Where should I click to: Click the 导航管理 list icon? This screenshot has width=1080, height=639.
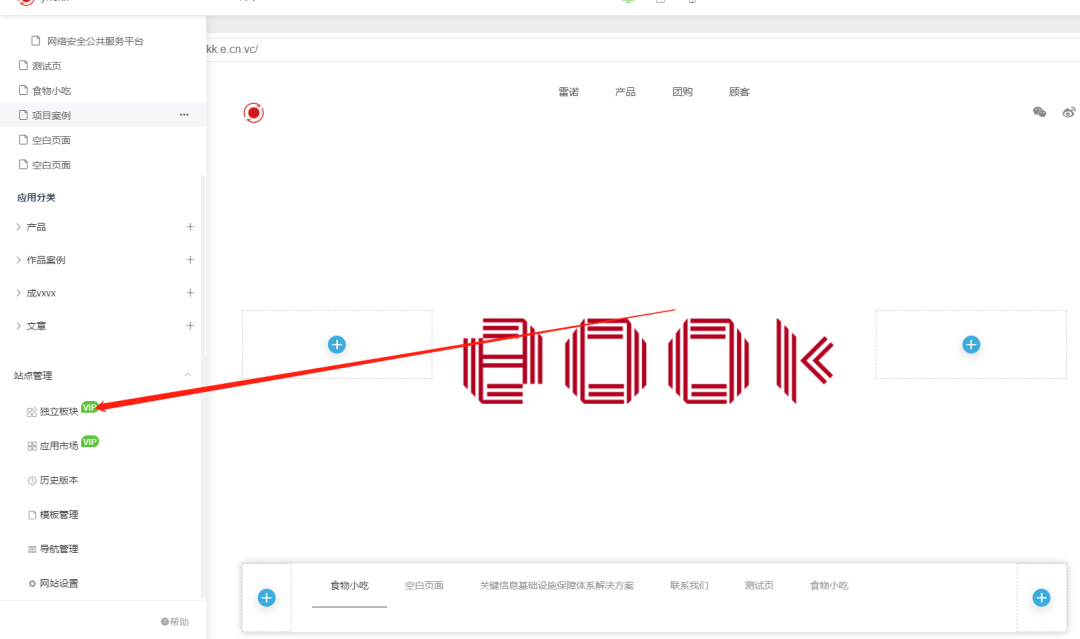pos(32,549)
